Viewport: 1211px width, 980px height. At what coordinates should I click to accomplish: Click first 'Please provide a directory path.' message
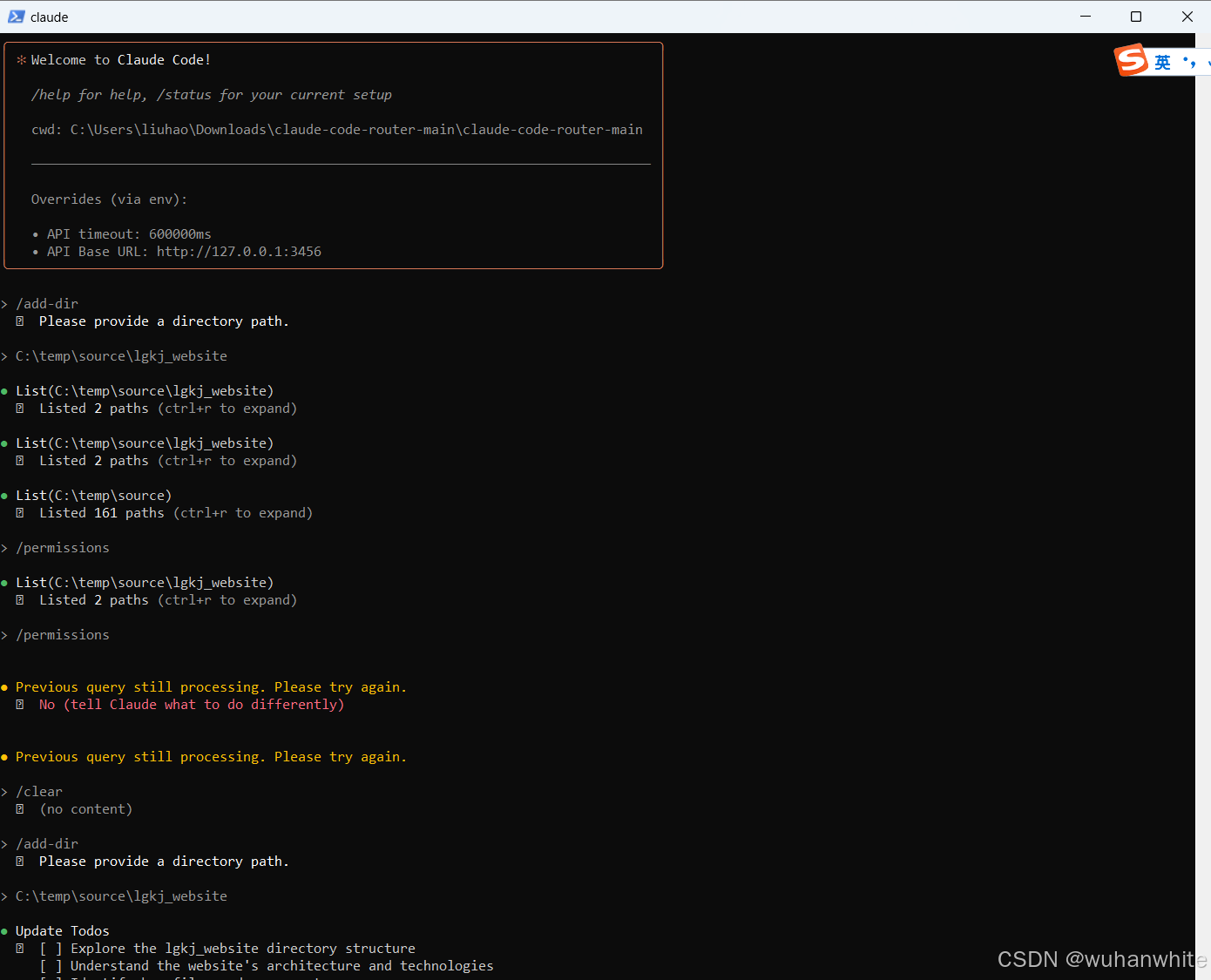coord(164,321)
